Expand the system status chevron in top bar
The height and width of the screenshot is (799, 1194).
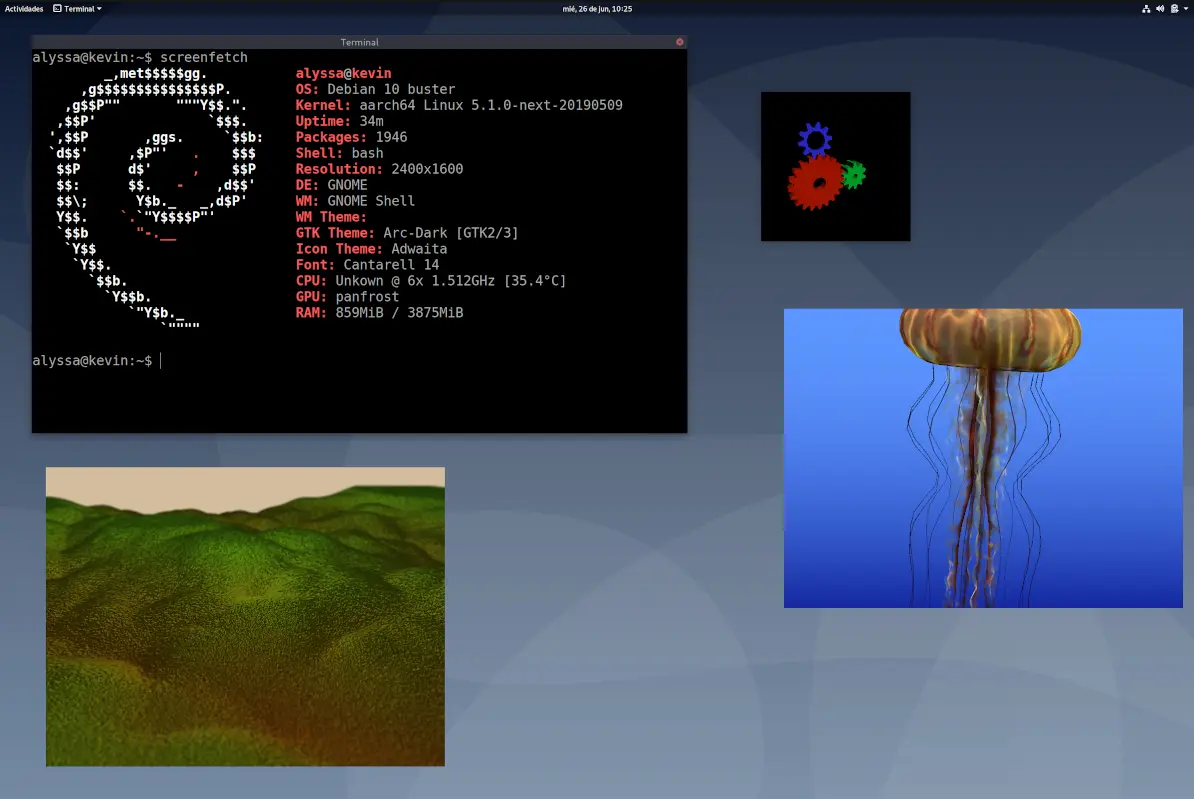pyautogui.click(x=1186, y=8)
